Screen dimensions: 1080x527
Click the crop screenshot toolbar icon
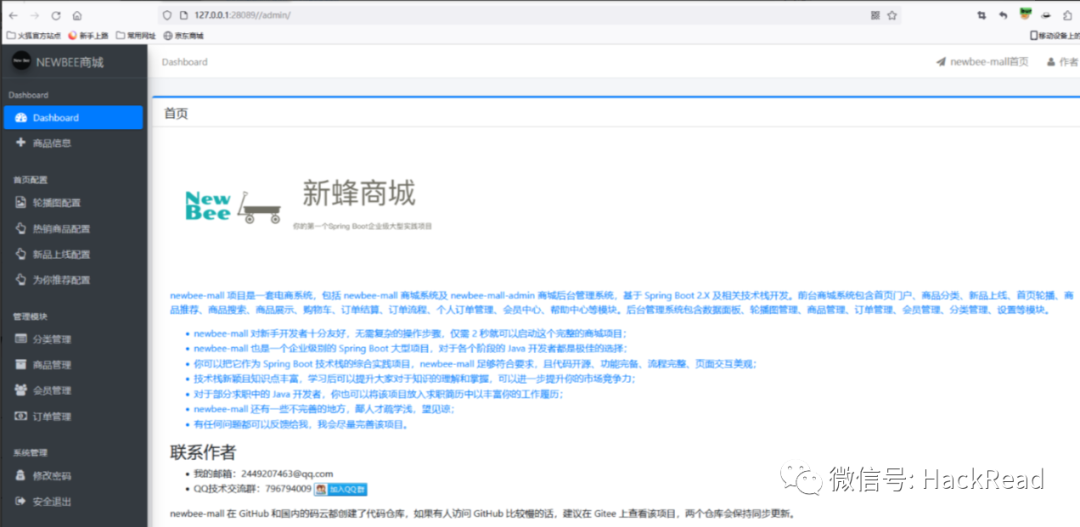click(x=982, y=15)
